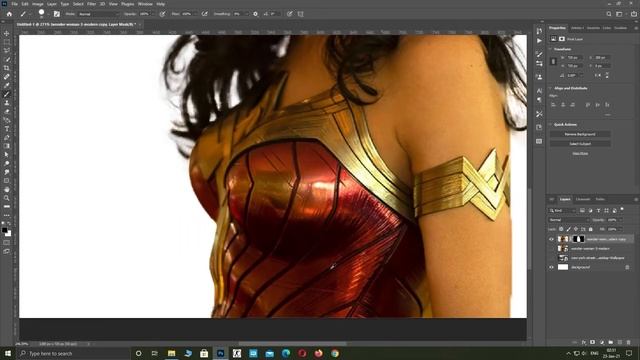The image size is (640, 360).
Task: Open the Properties tab
Action: pos(557,28)
